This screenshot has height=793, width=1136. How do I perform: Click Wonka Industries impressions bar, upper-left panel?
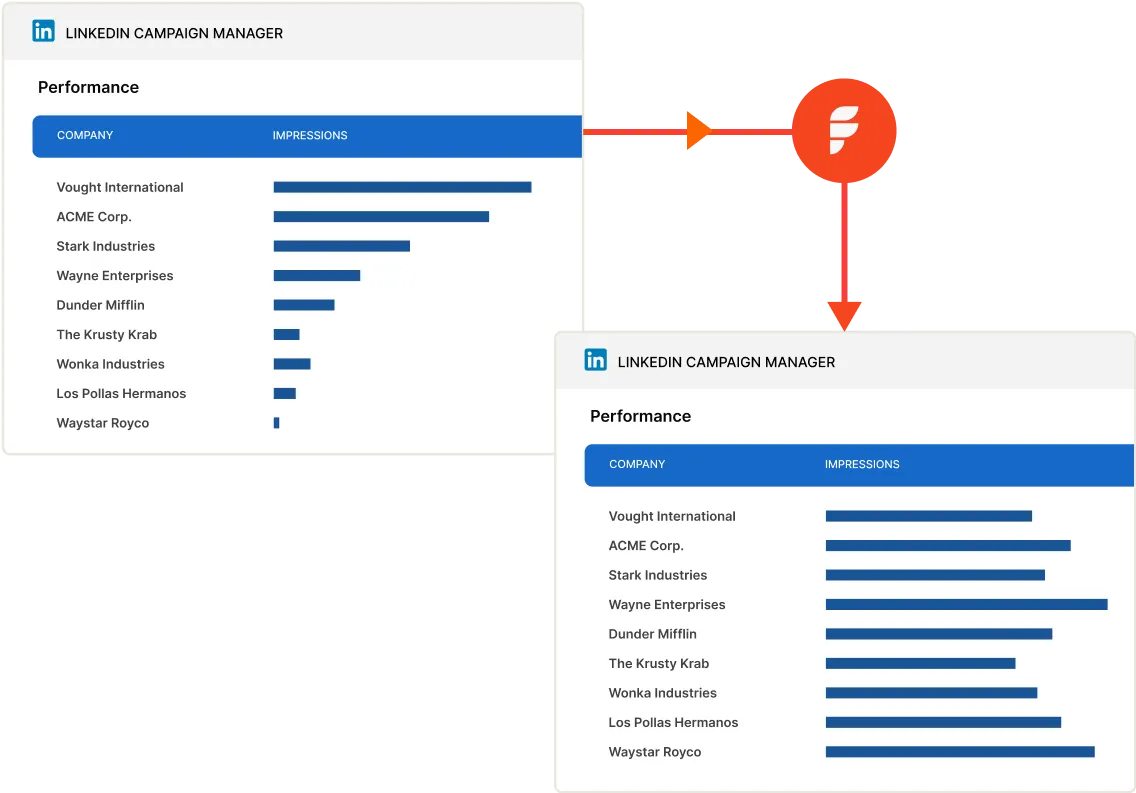click(292, 364)
